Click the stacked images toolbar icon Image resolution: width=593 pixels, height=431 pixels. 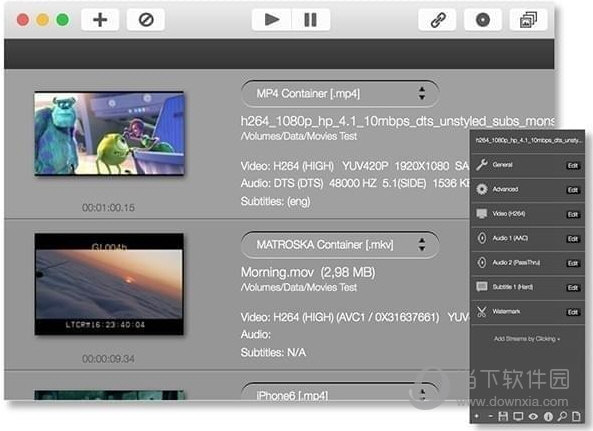coord(528,20)
